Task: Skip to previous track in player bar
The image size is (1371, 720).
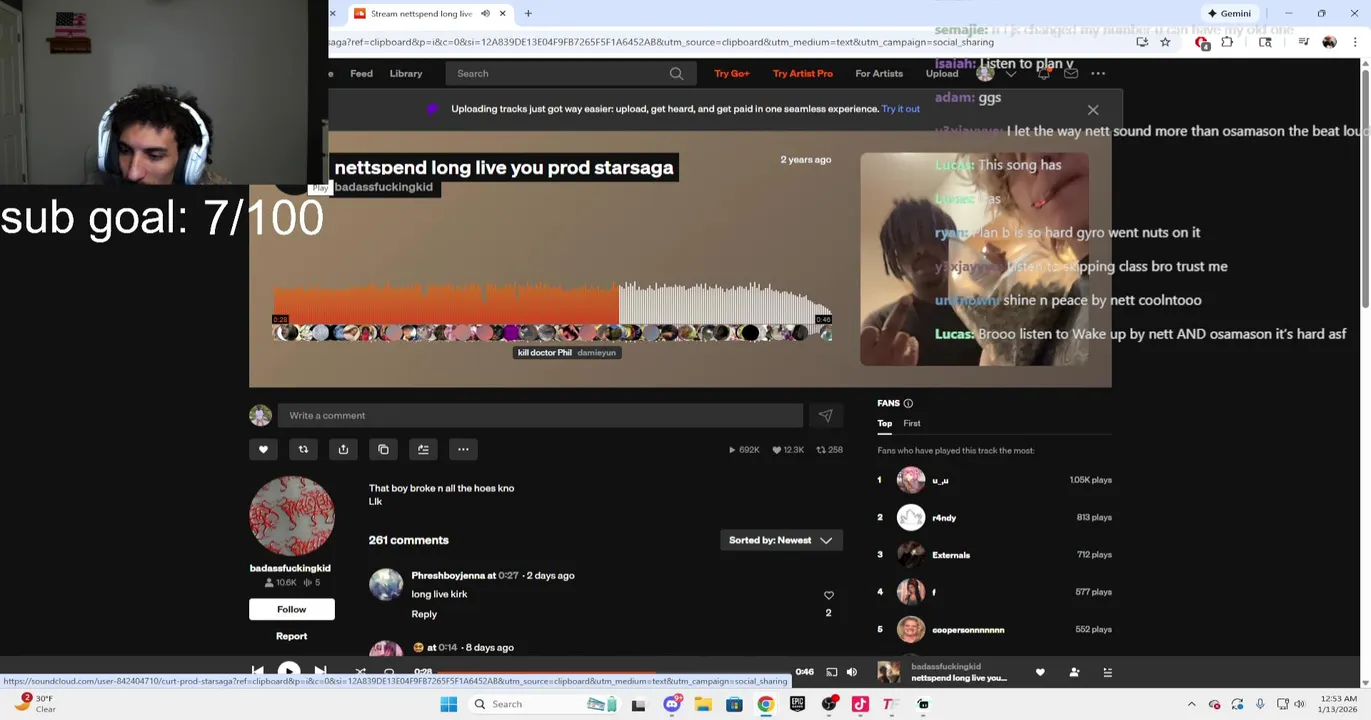Action: (257, 671)
